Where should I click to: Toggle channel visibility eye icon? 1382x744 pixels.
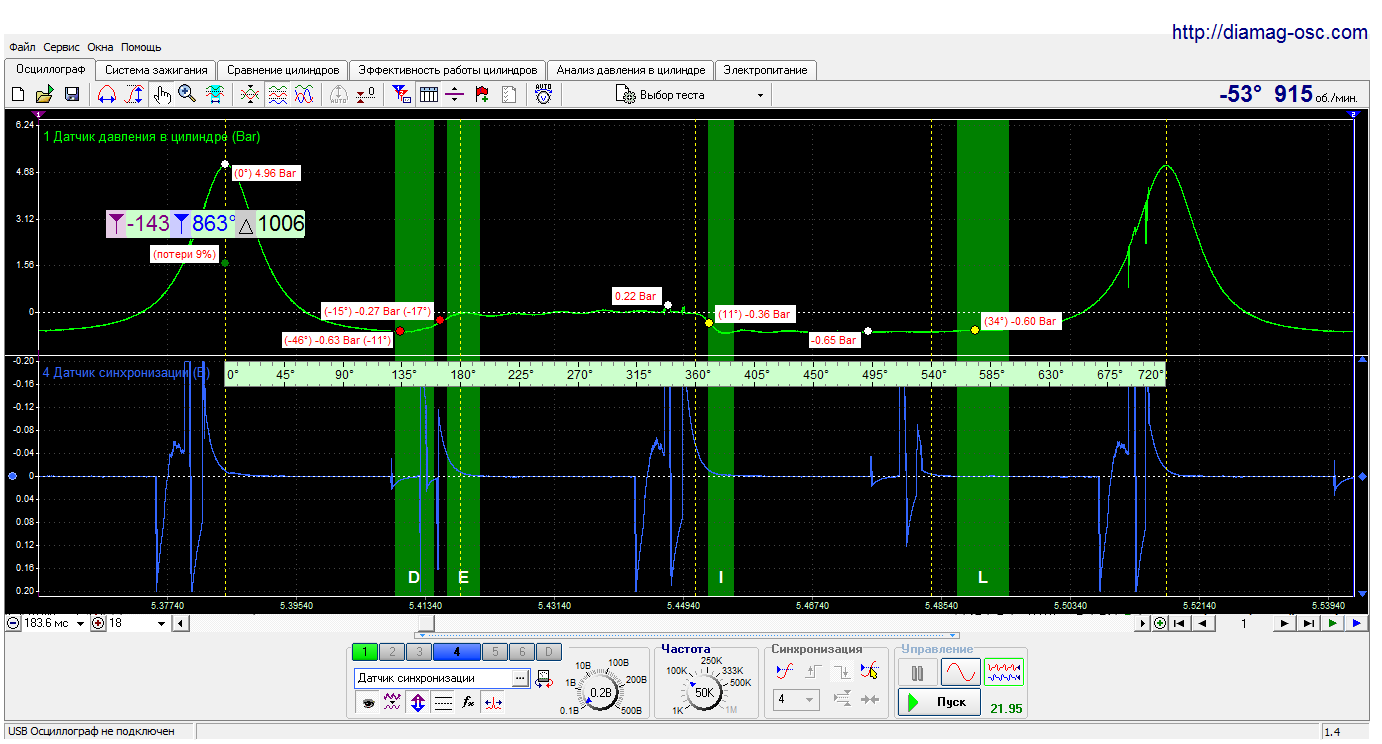[368, 703]
